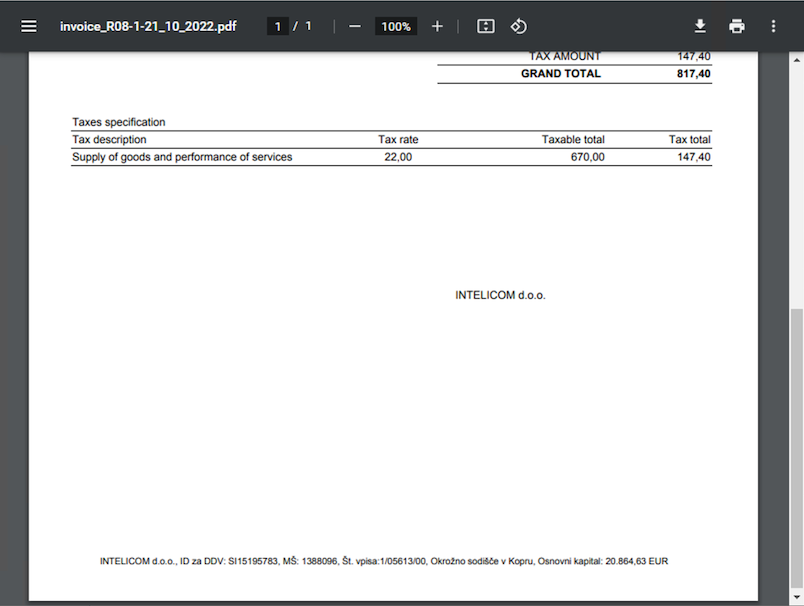Click the vertical scrollbar thumb
The image size is (804, 606).
click(x=797, y=449)
